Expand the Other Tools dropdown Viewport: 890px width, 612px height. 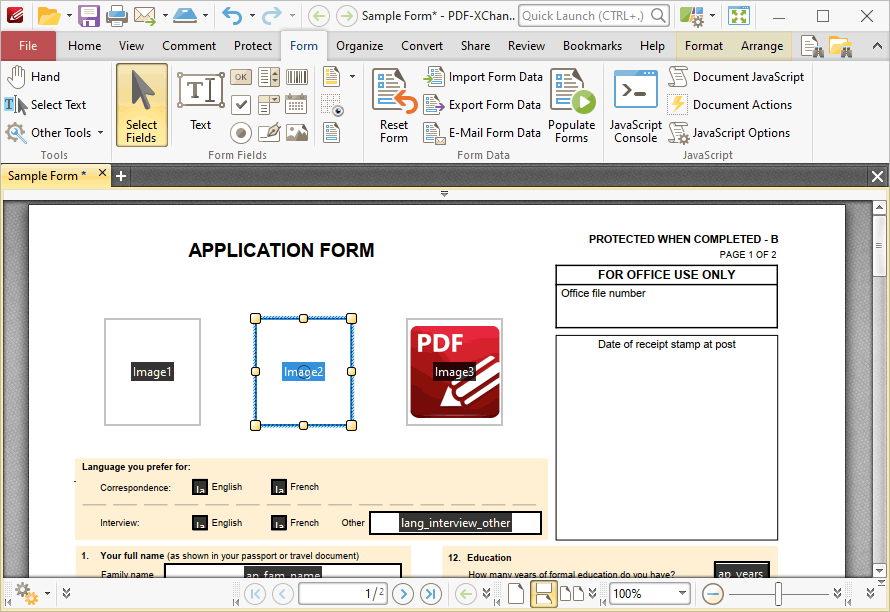(x=100, y=133)
